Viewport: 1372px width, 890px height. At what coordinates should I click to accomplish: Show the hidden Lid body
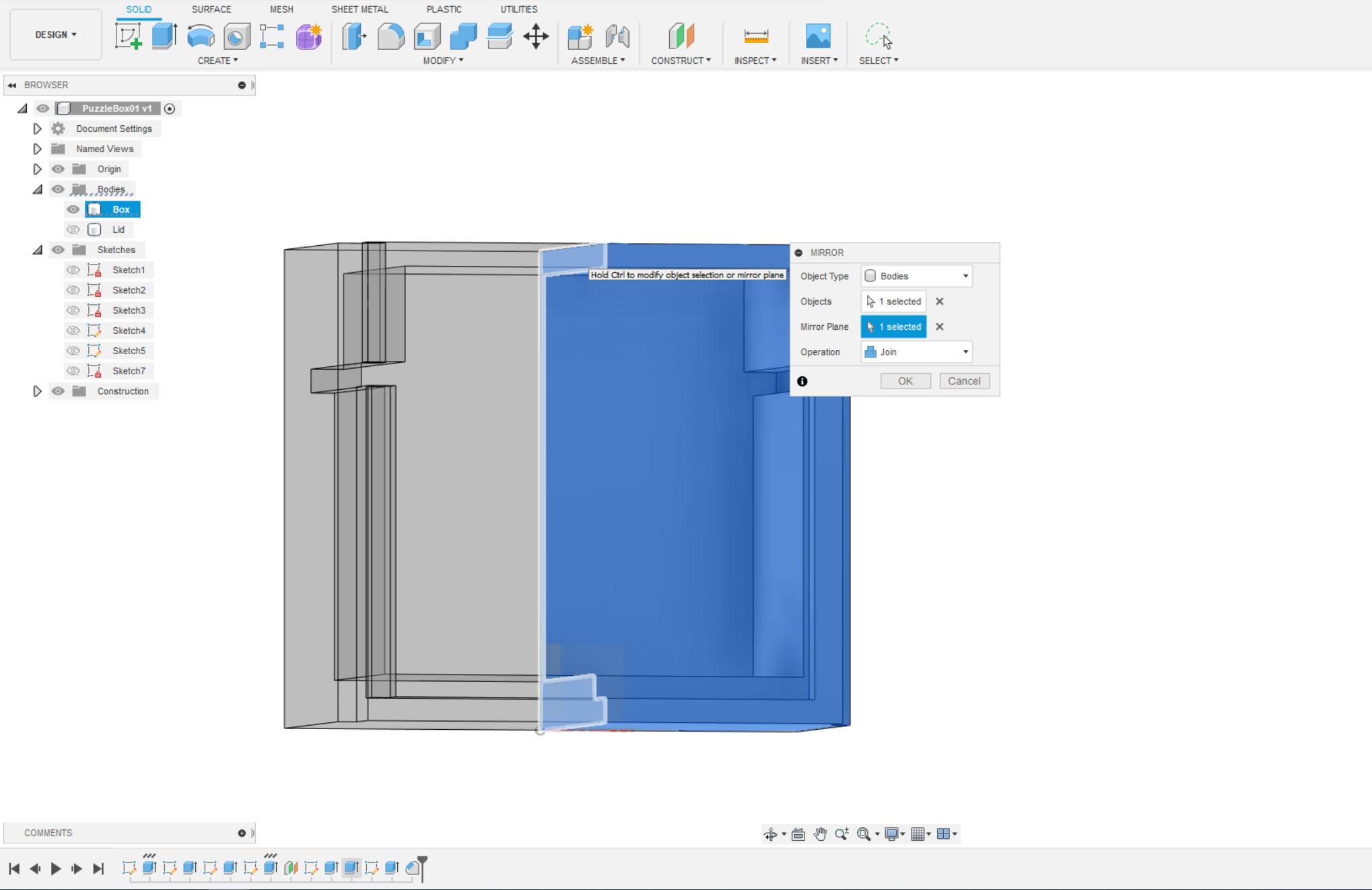[73, 230]
